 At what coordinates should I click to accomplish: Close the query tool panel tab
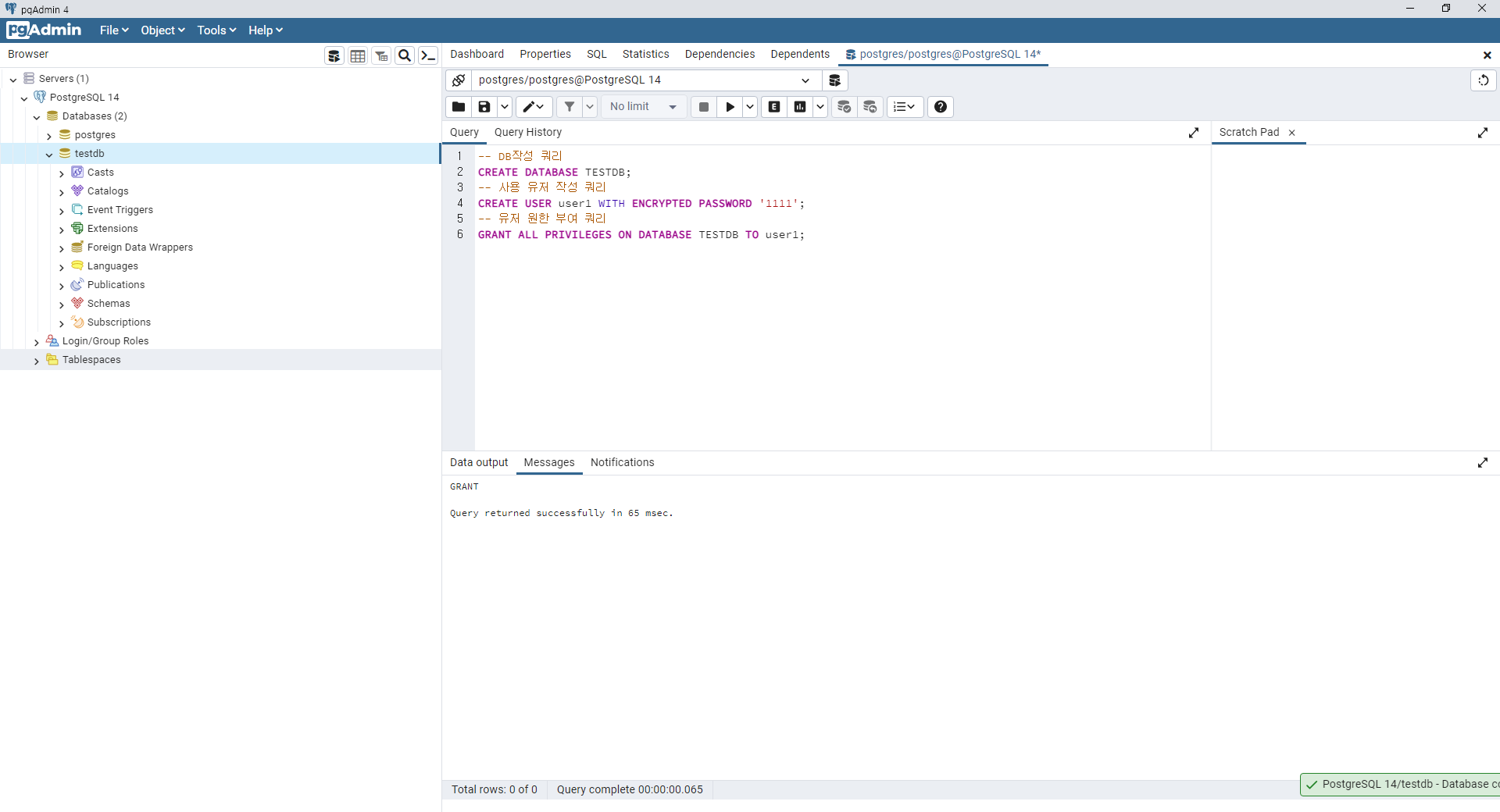tap(1487, 55)
